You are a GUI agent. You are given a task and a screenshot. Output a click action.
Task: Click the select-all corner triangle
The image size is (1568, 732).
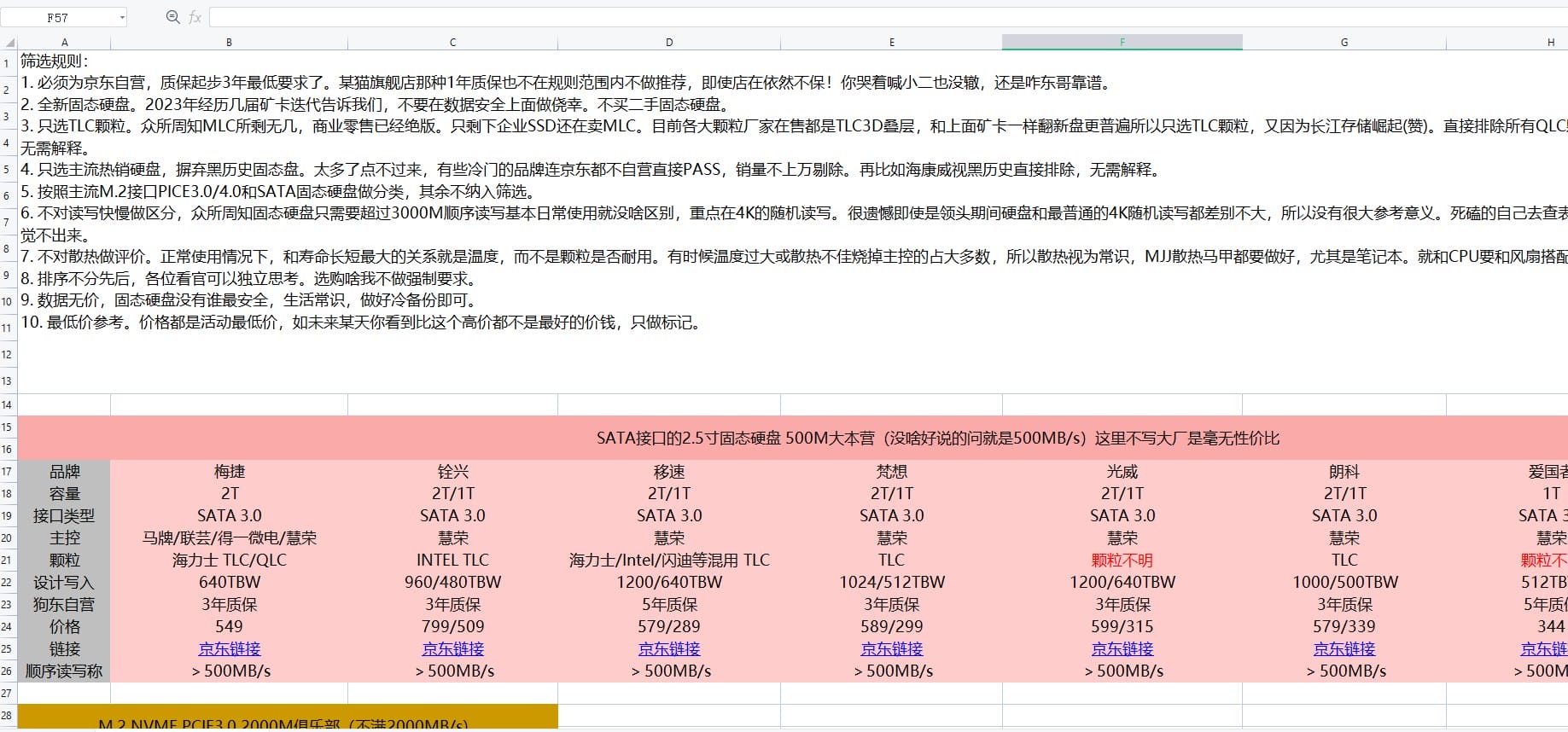pos(9,42)
